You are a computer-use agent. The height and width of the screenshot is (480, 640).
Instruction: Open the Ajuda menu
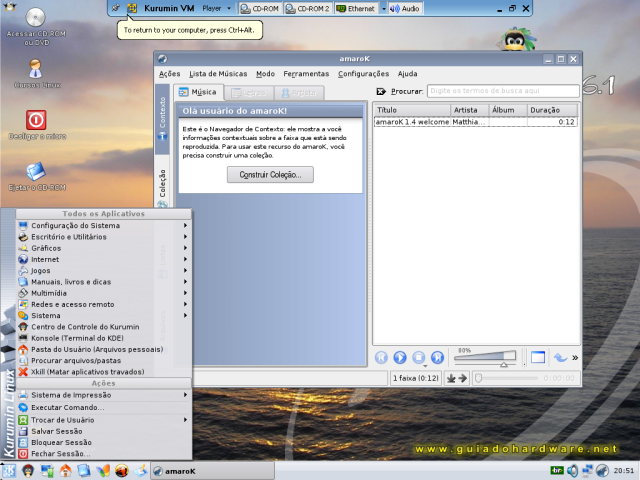pos(407,74)
